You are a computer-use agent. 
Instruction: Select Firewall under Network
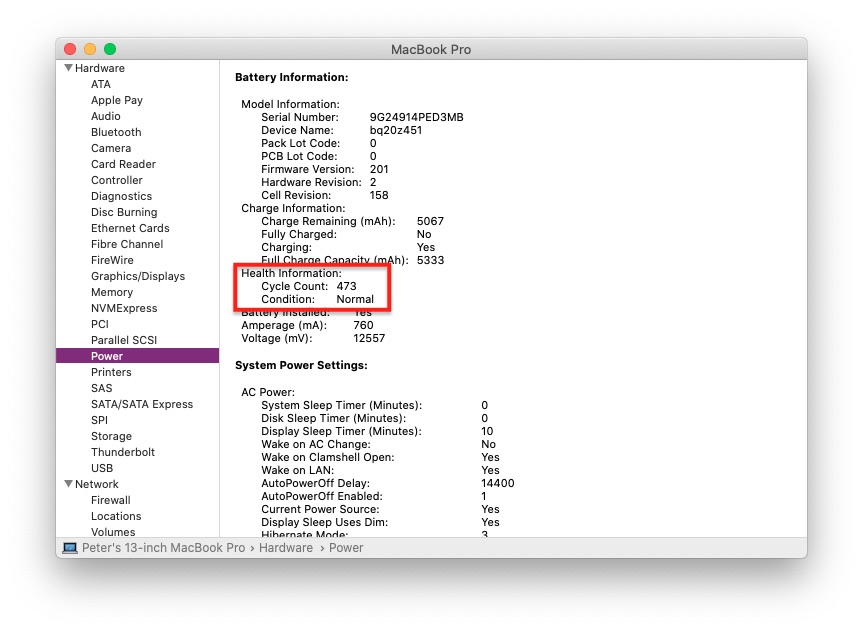coord(111,500)
